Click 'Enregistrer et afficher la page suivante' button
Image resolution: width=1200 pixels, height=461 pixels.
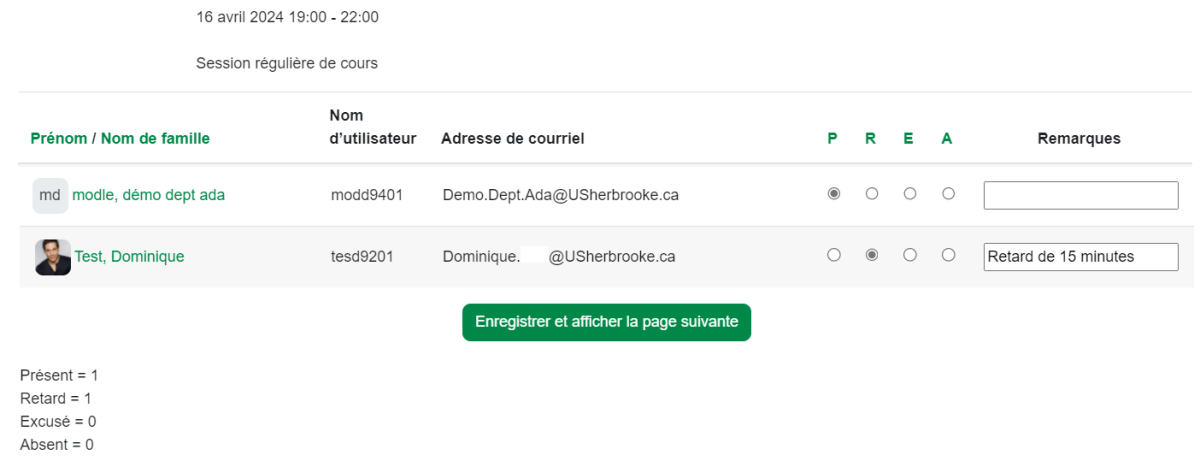pyautogui.click(x=606, y=322)
